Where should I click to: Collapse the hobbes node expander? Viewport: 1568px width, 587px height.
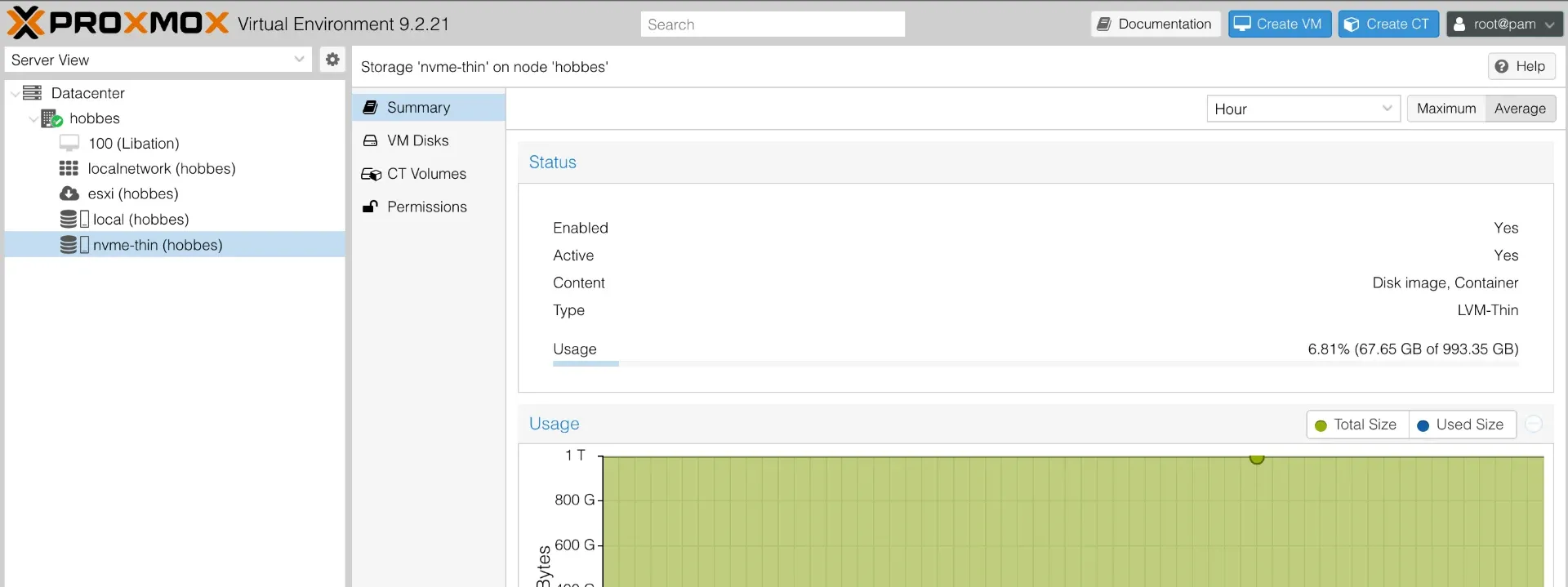[x=33, y=119]
